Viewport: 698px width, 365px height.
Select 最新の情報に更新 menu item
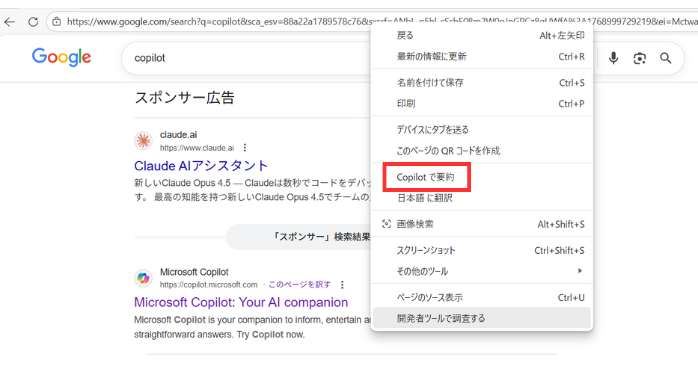[482, 57]
